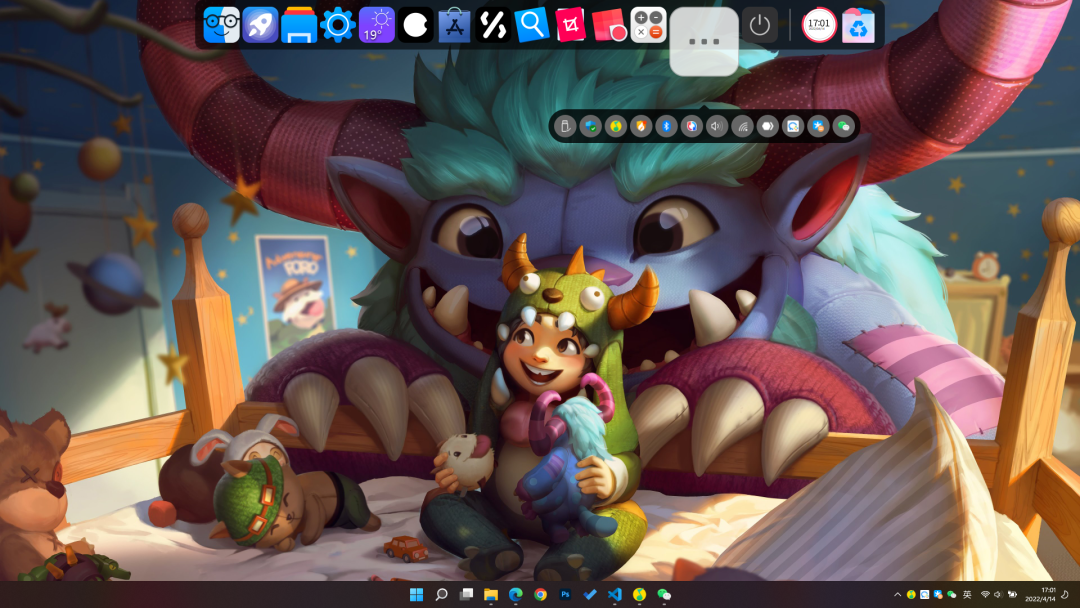Click the taskbar speaker volume icon
The image size is (1080, 608).
998,594
